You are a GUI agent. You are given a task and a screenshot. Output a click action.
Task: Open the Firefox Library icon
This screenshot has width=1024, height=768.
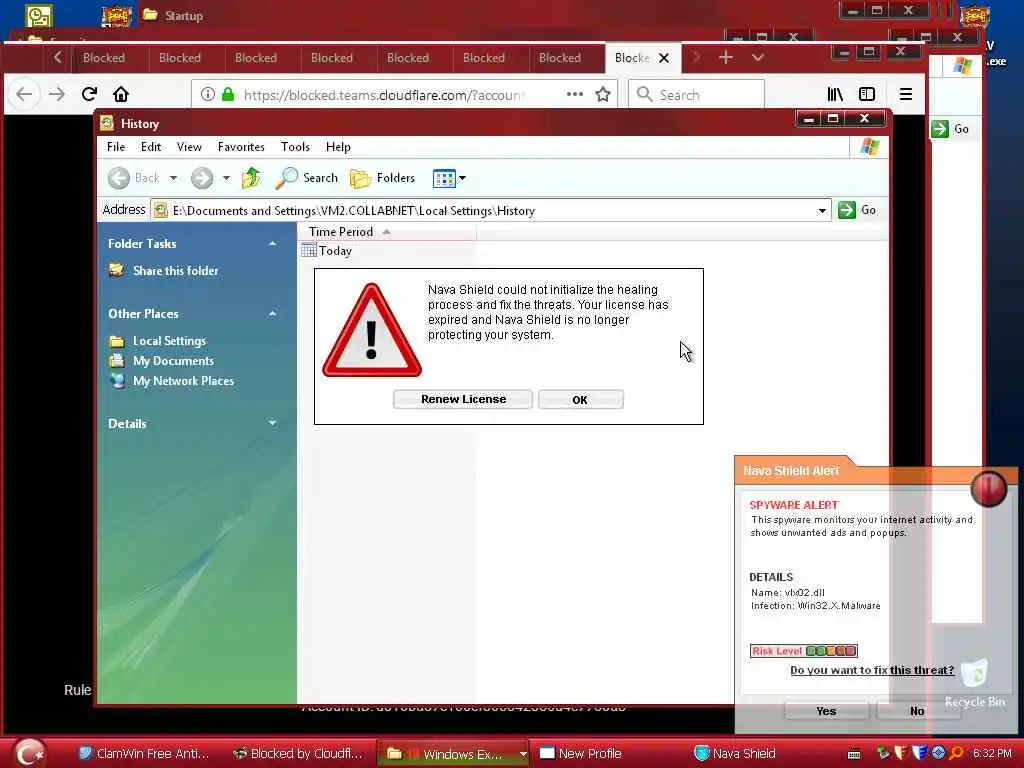(835, 94)
